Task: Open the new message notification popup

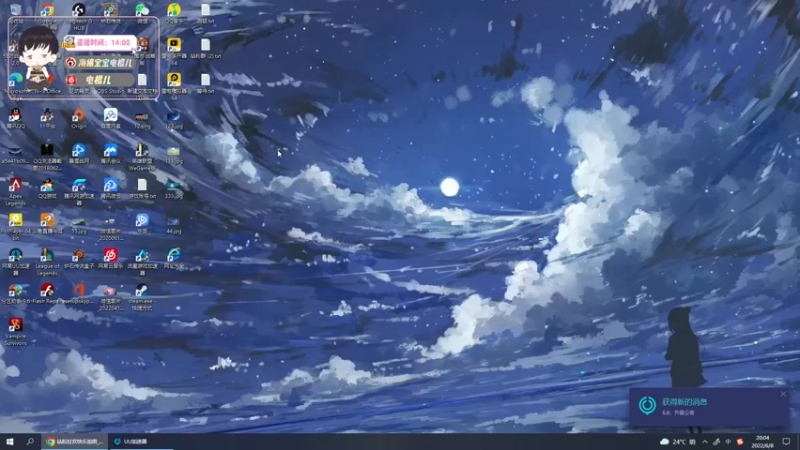Action: click(x=709, y=407)
